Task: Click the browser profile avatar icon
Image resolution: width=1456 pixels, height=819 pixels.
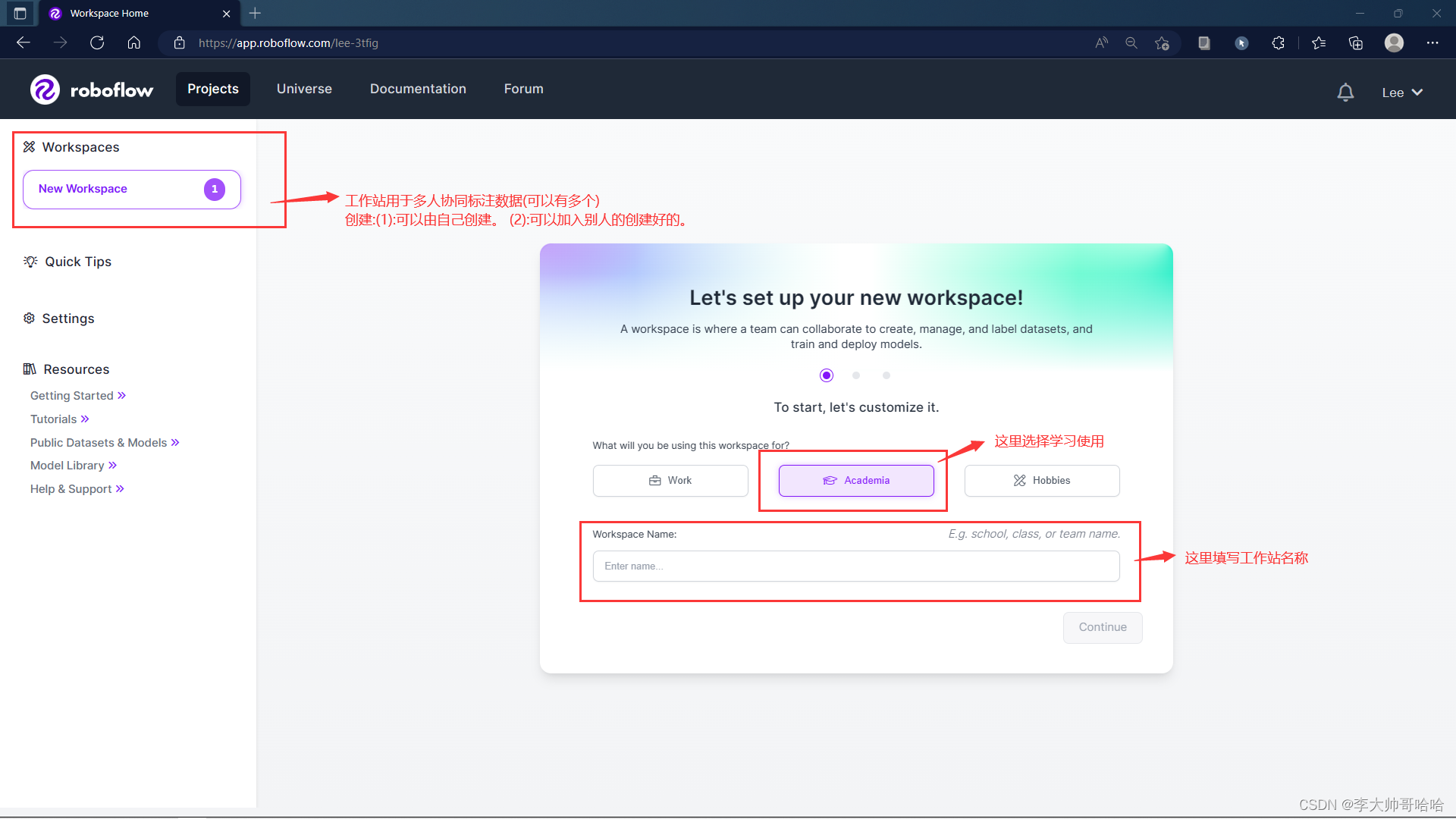Action: 1394,43
